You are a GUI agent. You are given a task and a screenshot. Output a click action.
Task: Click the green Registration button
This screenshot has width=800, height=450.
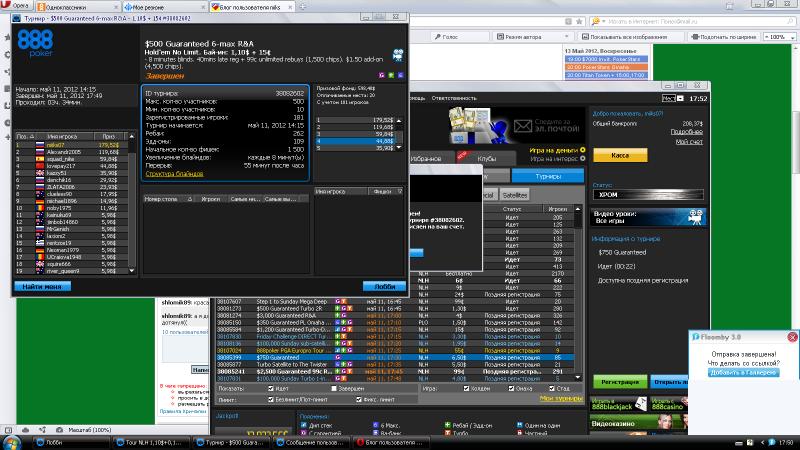(x=620, y=382)
